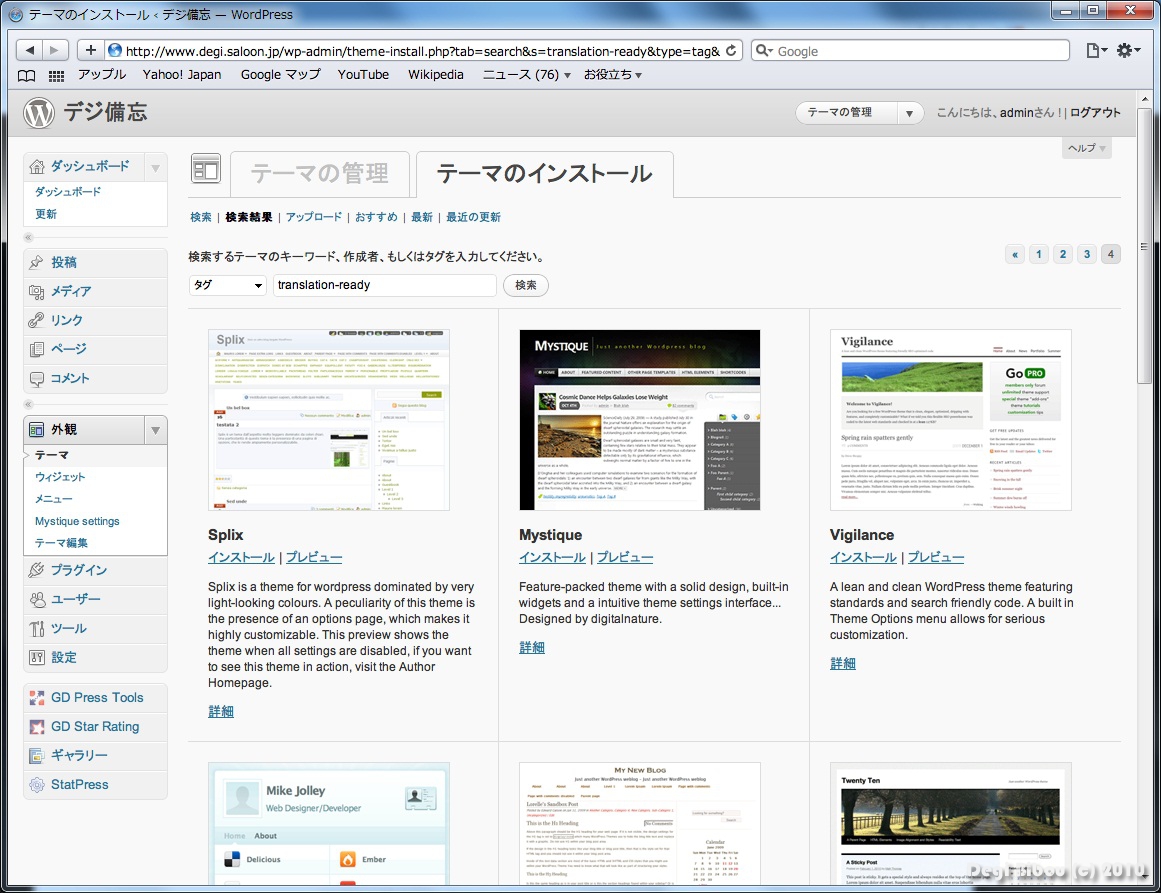Collapse the 外観 menu arrow

tap(155, 430)
